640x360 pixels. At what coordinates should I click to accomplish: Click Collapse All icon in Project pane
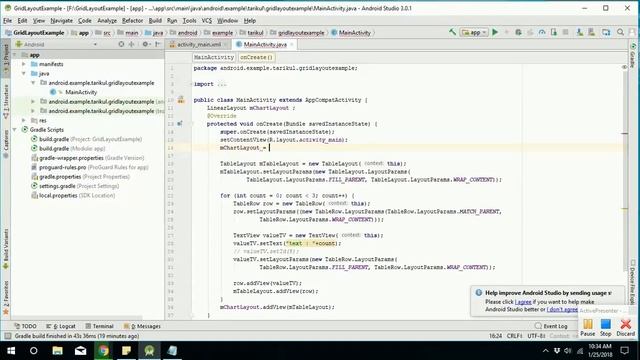(x=131, y=44)
